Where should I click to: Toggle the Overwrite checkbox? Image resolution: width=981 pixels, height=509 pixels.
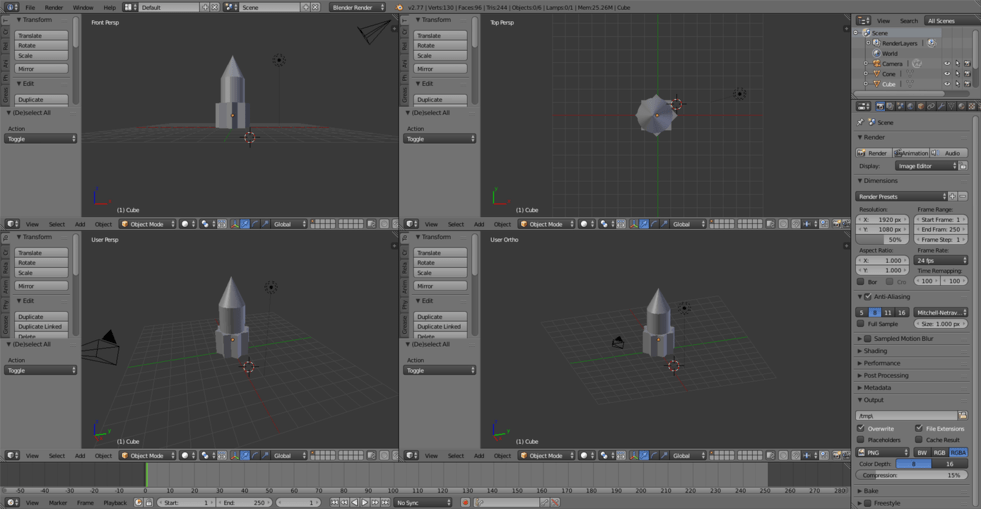pos(861,428)
